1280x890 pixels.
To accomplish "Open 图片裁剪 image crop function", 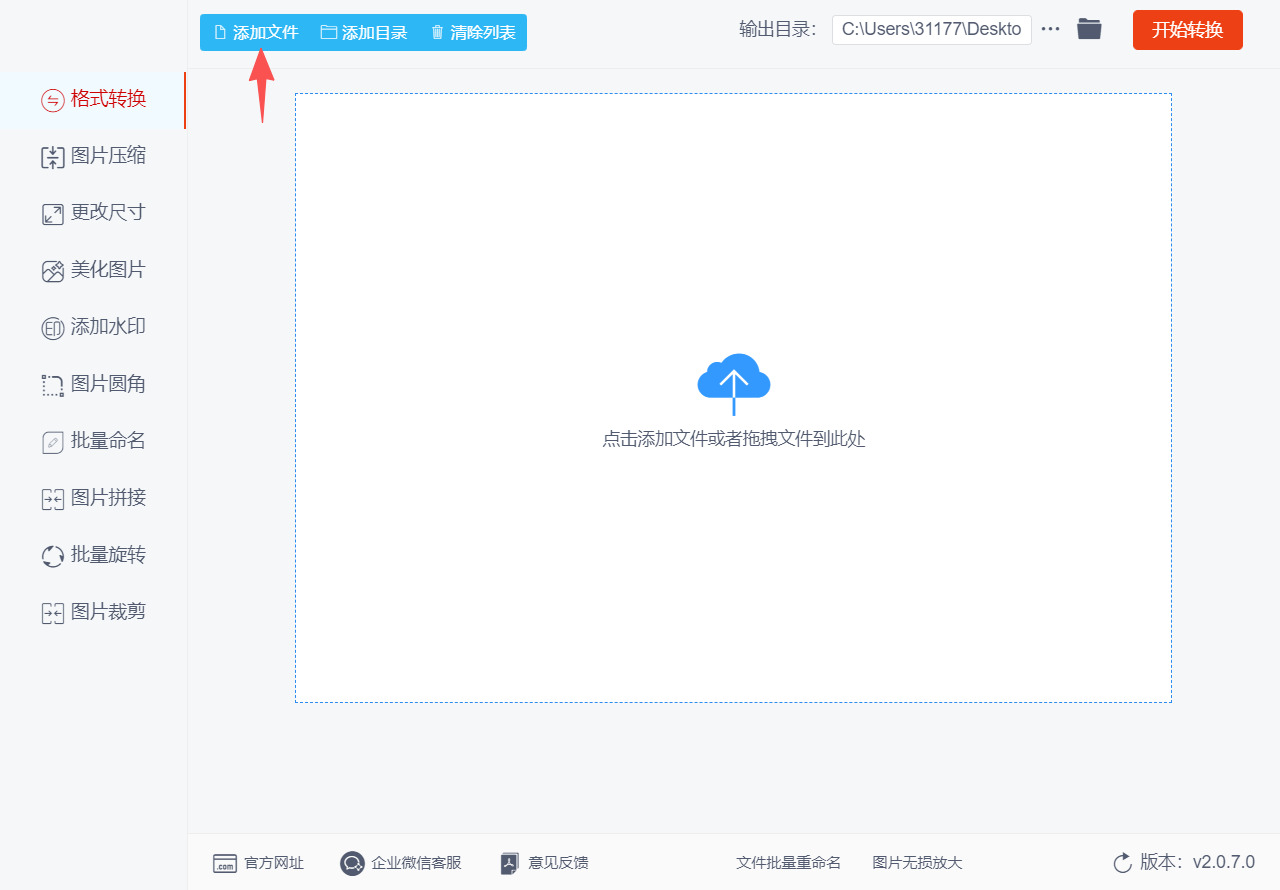I will [x=93, y=612].
